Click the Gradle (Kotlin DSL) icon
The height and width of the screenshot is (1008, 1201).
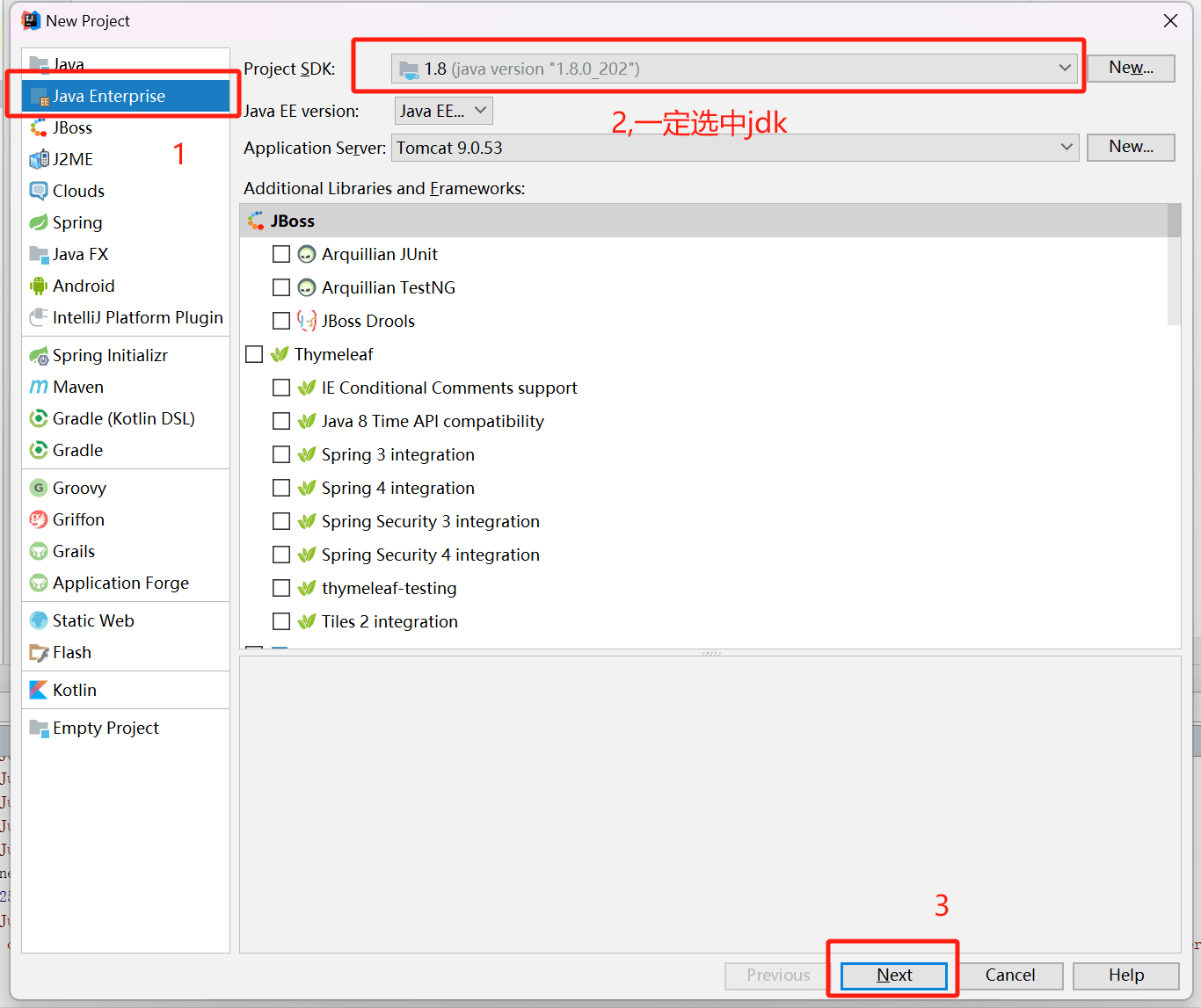pyautogui.click(x=39, y=419)
